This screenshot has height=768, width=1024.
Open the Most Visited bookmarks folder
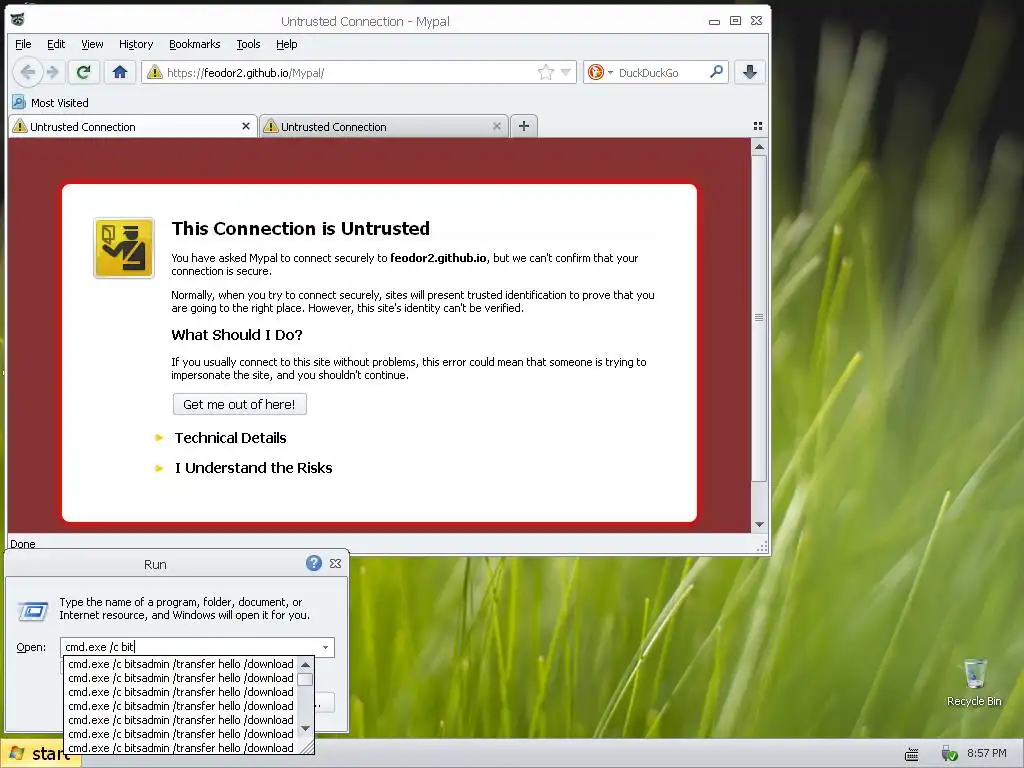50,103
